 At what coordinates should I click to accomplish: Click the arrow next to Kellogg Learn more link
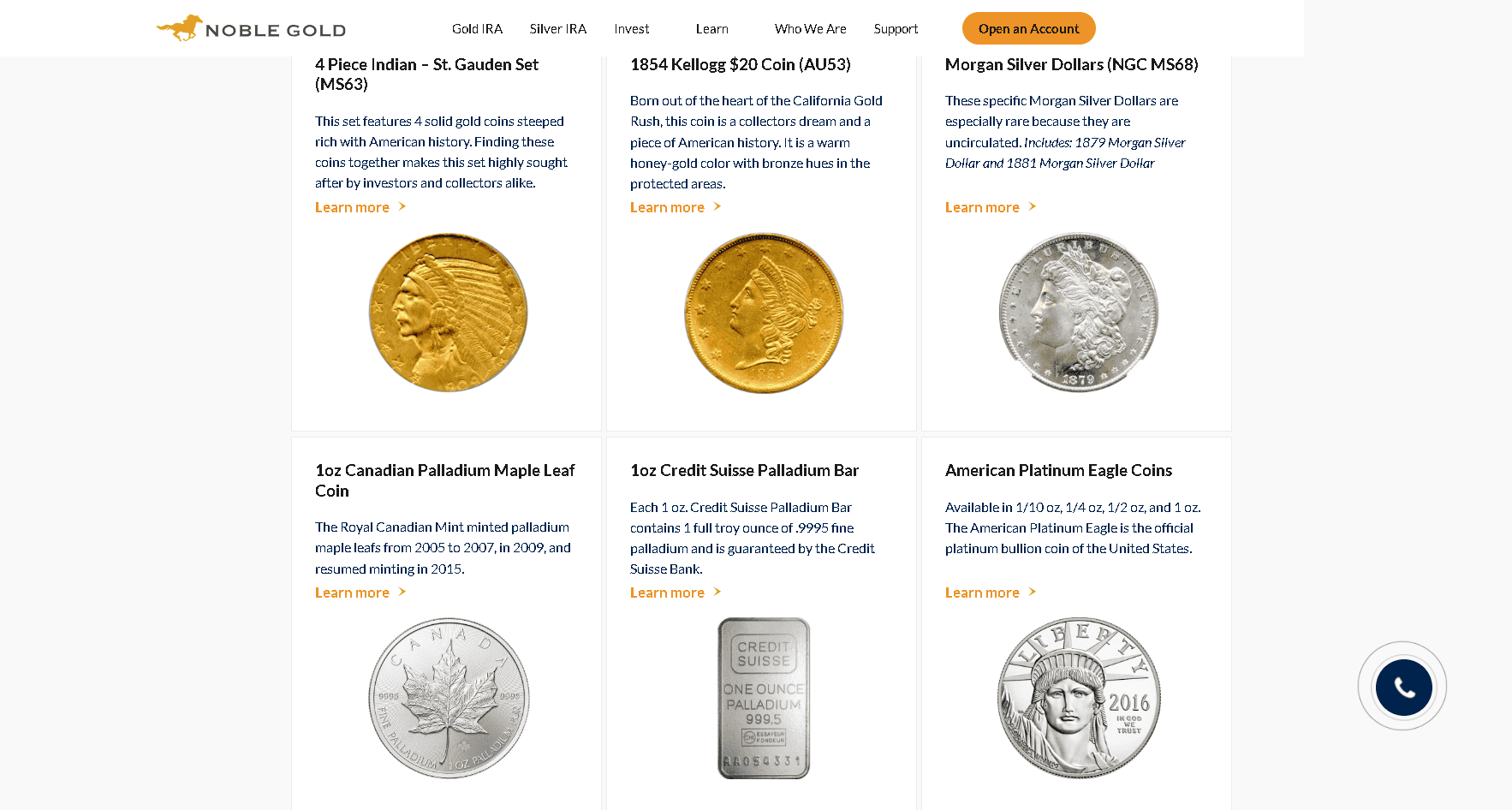(x=717, y=206)
